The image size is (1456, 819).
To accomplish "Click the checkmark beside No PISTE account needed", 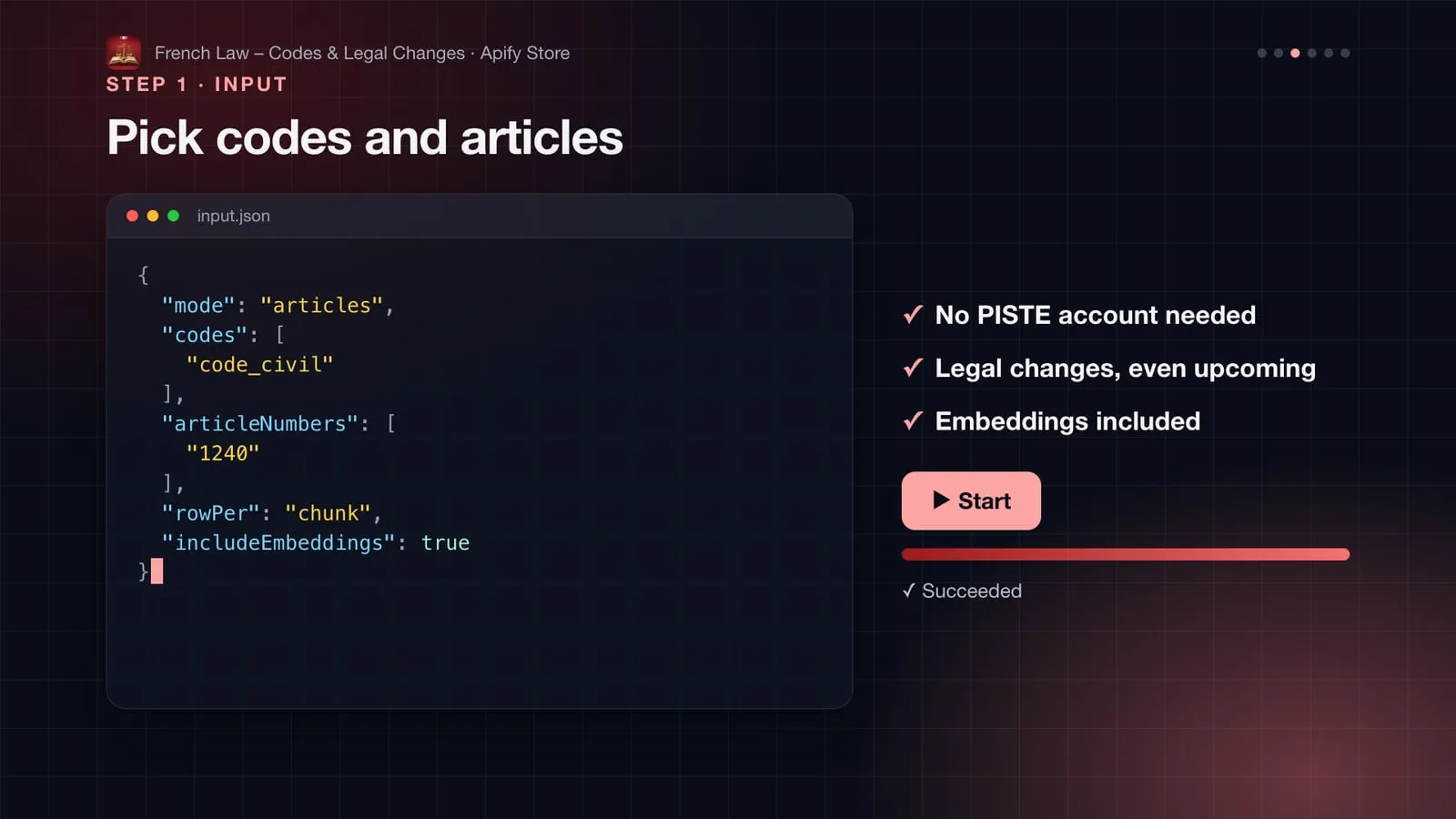I will [913, 315].
